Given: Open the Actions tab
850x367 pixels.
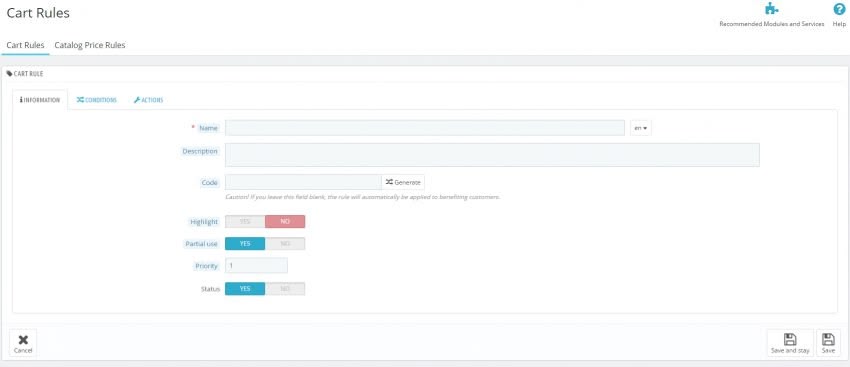Looking at the screenshot, I should click(x=148, y=100).
